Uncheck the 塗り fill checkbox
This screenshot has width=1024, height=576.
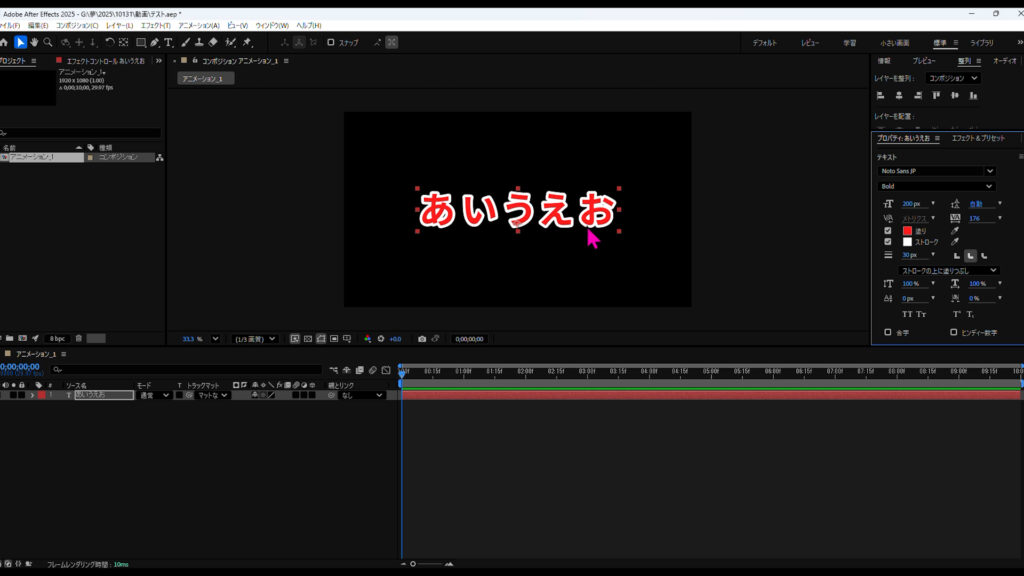tap(888, 230)
